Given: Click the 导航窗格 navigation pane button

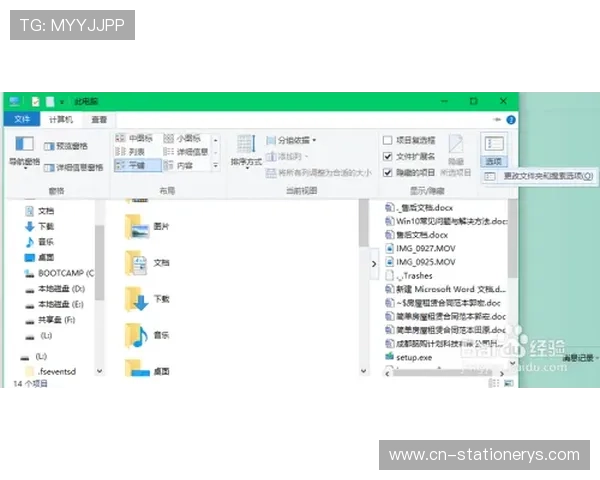Looking at the screenshot, I should (24, 151).
